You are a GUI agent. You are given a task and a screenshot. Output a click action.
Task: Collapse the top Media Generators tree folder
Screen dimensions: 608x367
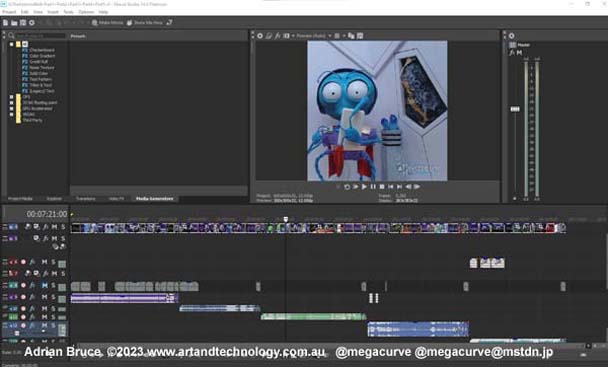[12, 44]
